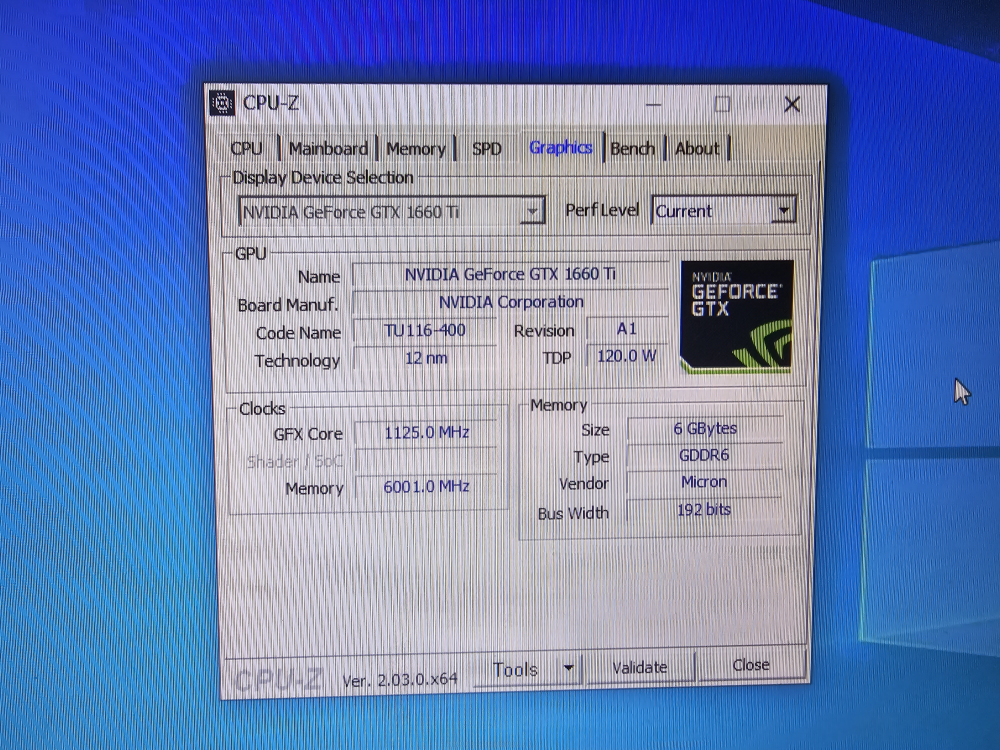Open the Bench tab
1000x750 pixels.
pyautogui.click(x=633, y=149)
